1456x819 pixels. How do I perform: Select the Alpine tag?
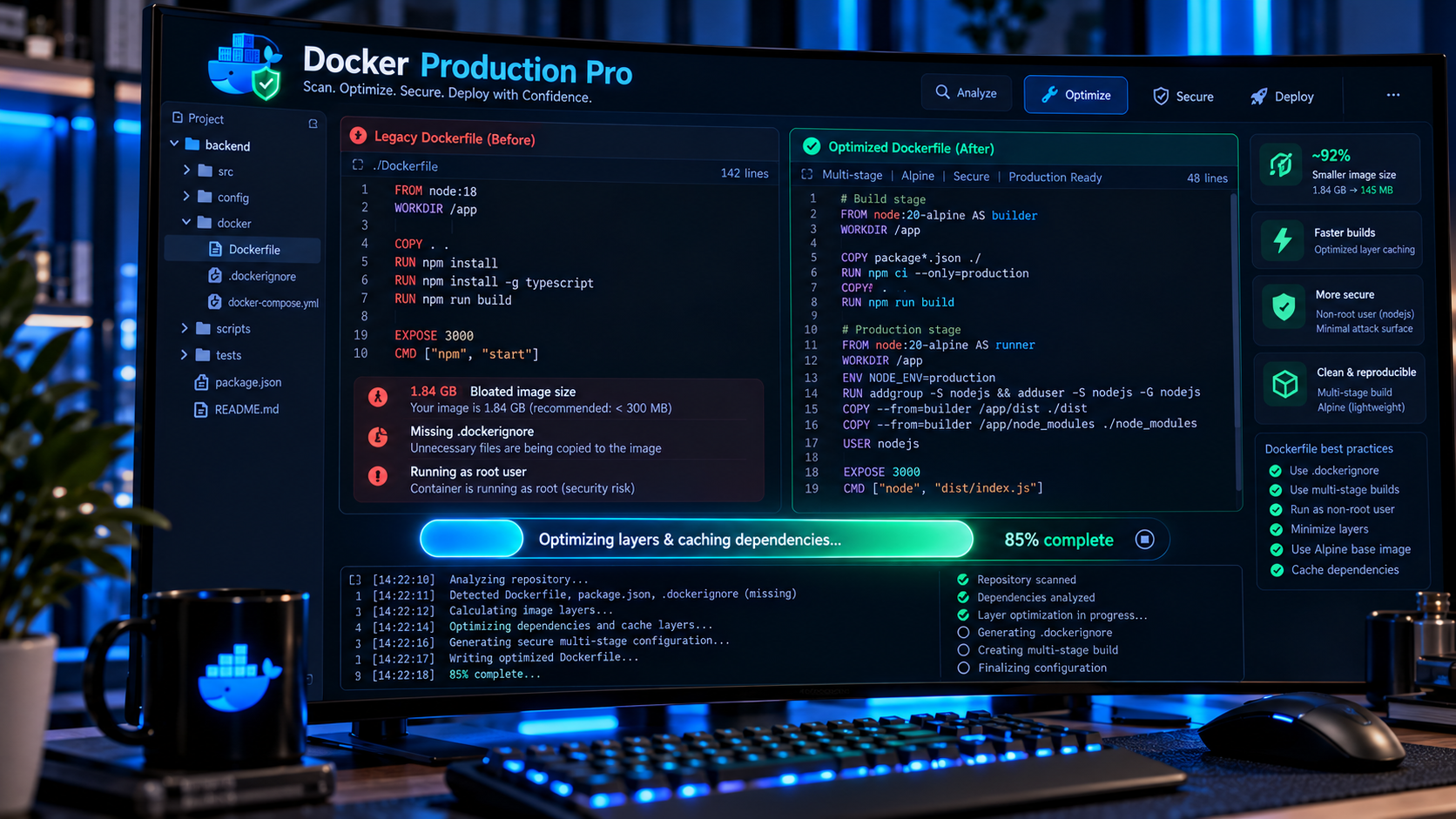coord(918,176)
